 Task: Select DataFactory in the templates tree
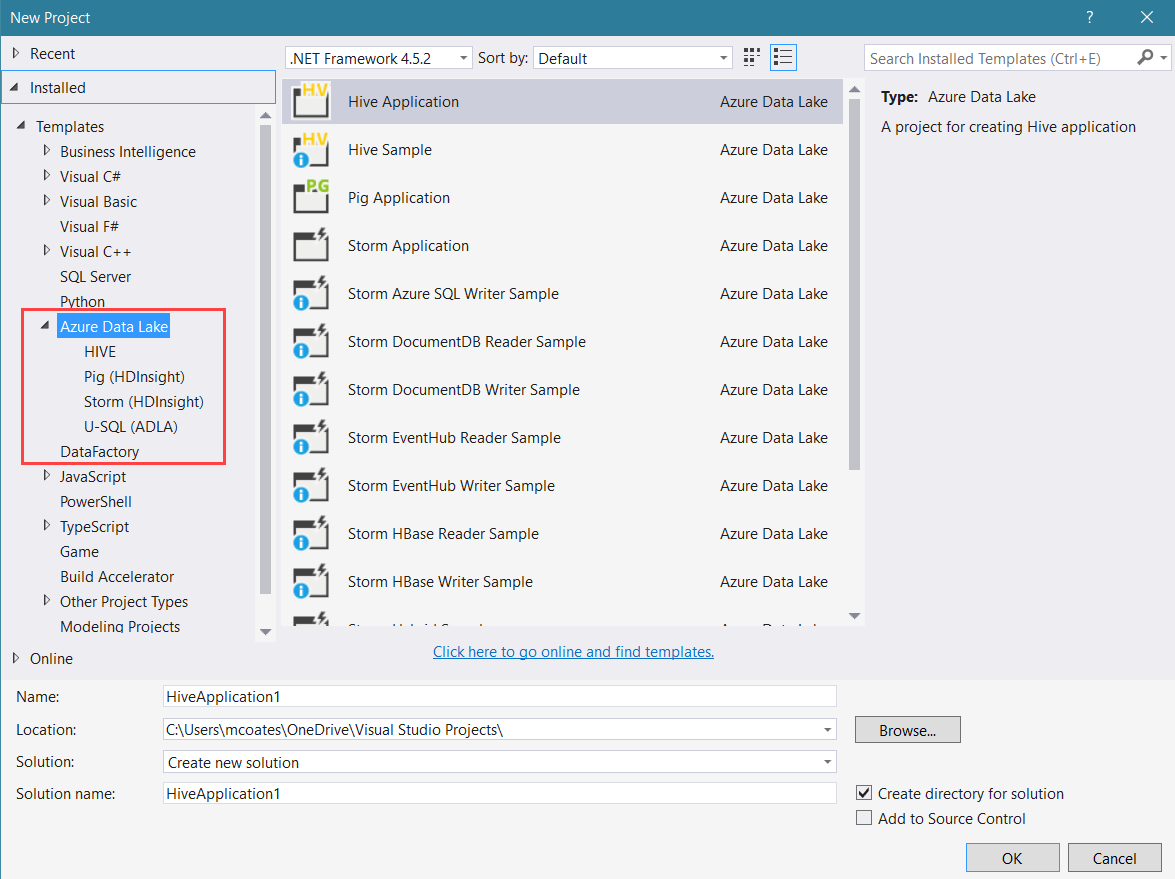pos(100,451)
